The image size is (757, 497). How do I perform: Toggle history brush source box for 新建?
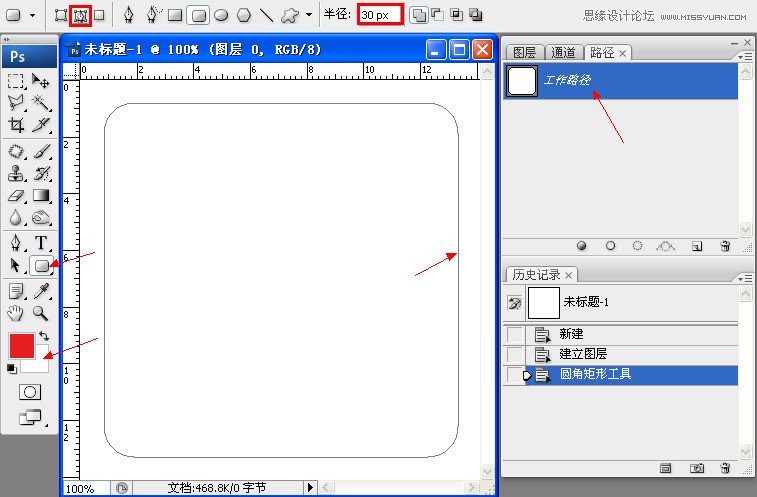point(514,334)
